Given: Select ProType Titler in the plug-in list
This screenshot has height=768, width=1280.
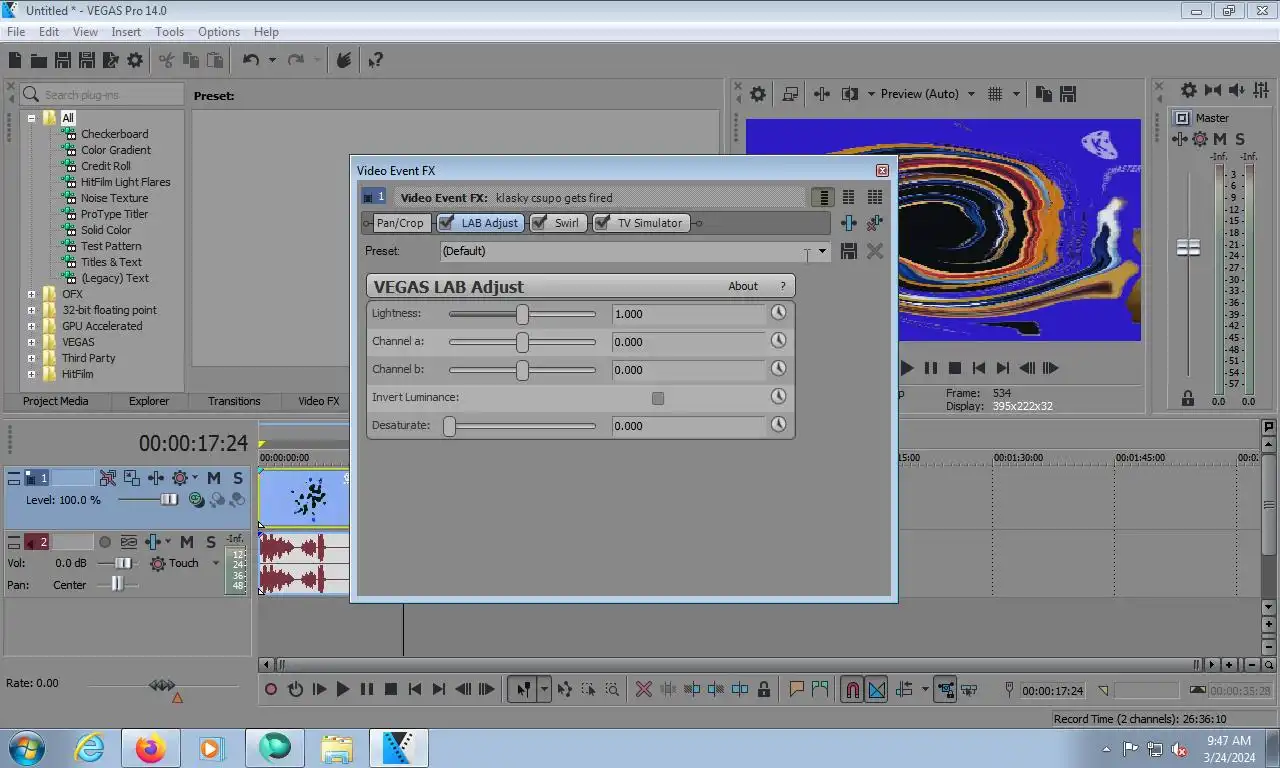Looking at the screenshot, I should (x=114, y=214).
